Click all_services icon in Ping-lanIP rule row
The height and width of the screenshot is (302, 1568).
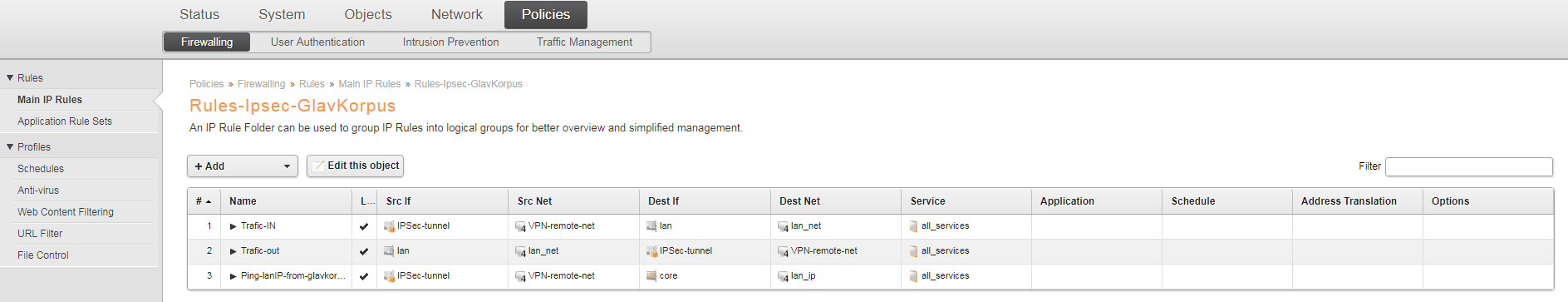[914, 276]
